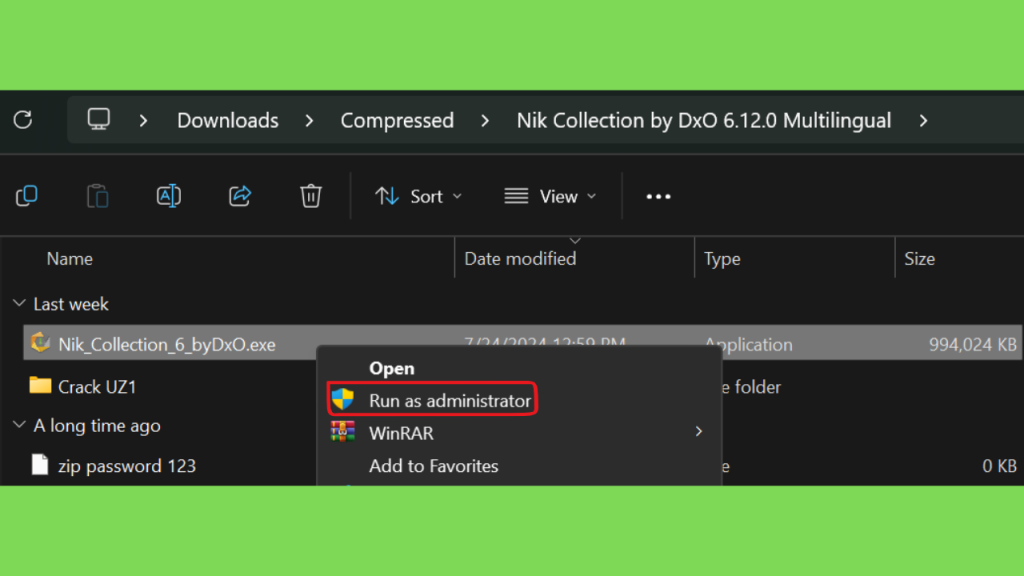Click the Paste icon in the toolbar
This screenshot has height=576, width=1024.
(x=97, y=196)
